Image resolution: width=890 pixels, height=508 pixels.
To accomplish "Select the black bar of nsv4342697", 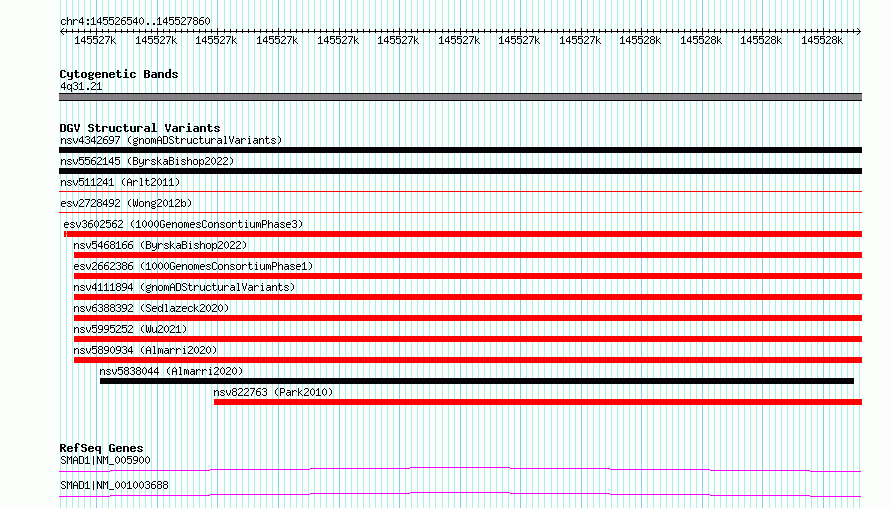I will click(x=460, y=150).
